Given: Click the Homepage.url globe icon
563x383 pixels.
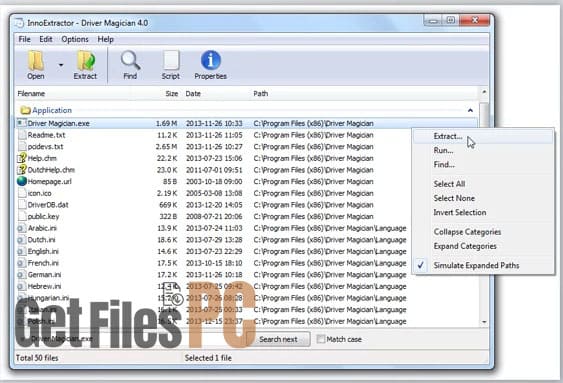Looking at the screenshot, I should click(x=22, y=181).
